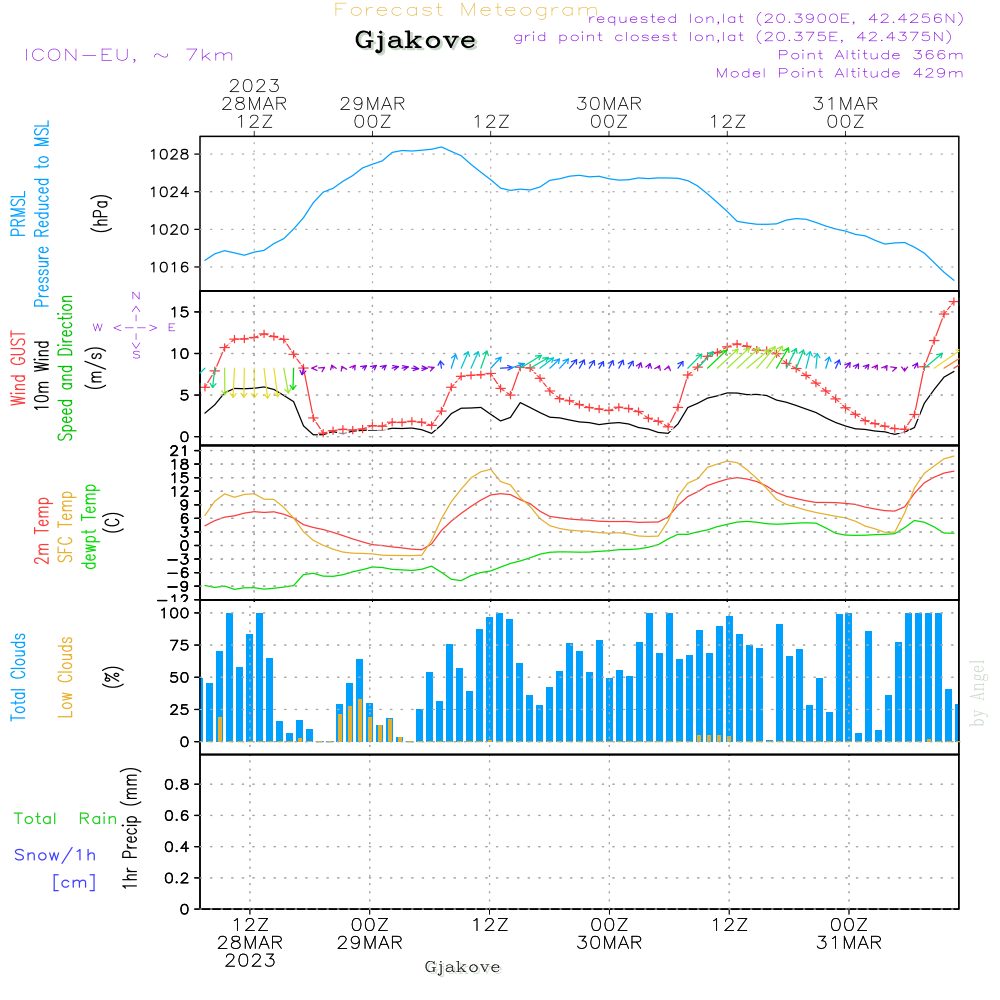Click the wind direction compass rose
1000x1000 pixels.
(x=135, y=327)
